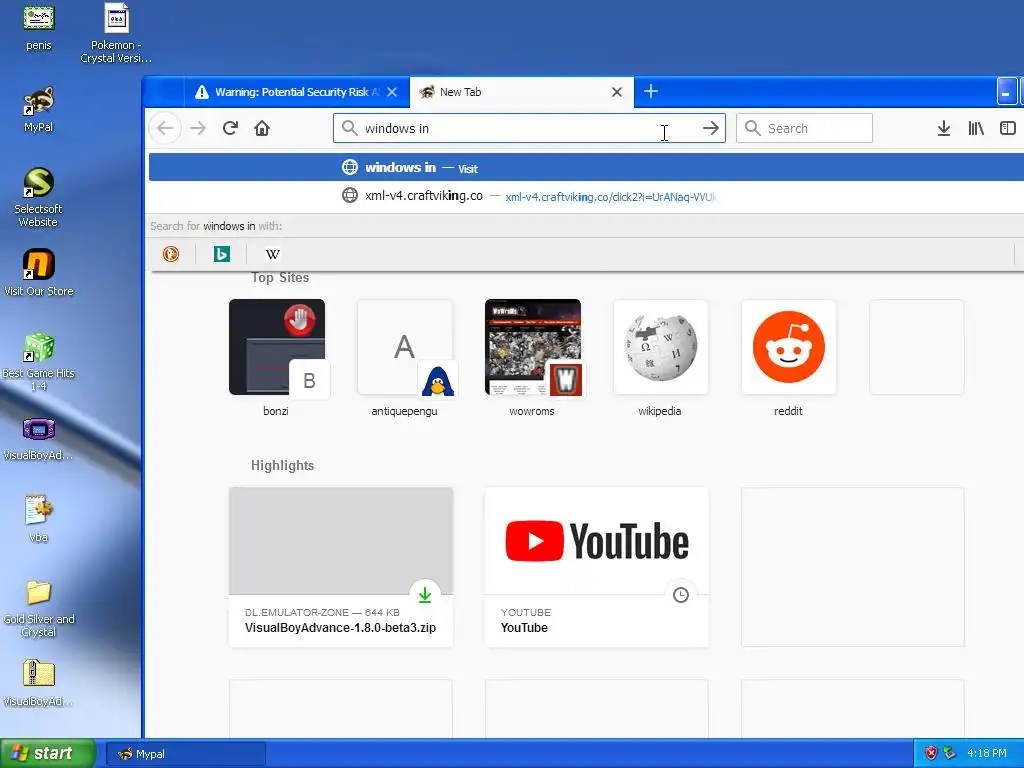Click the Top Sites section heading
Viewport: 1024px width, 768px height.
click(x=280, y=278)
